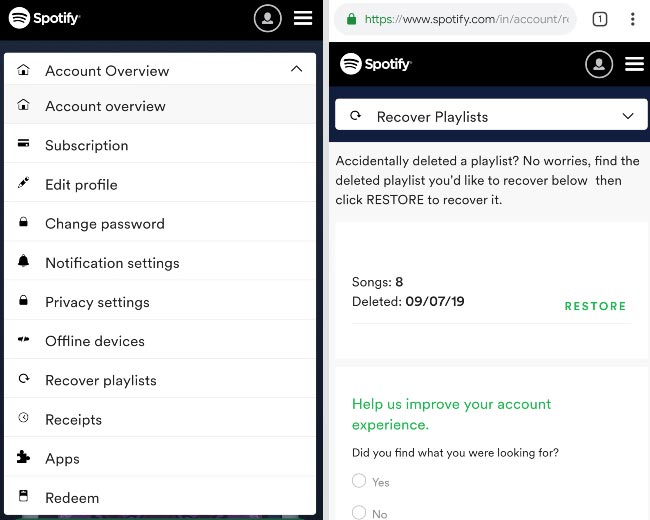The image size is (650, 520).
Task: Open the browser tab switcher showing 1
Action: point(599,19)
